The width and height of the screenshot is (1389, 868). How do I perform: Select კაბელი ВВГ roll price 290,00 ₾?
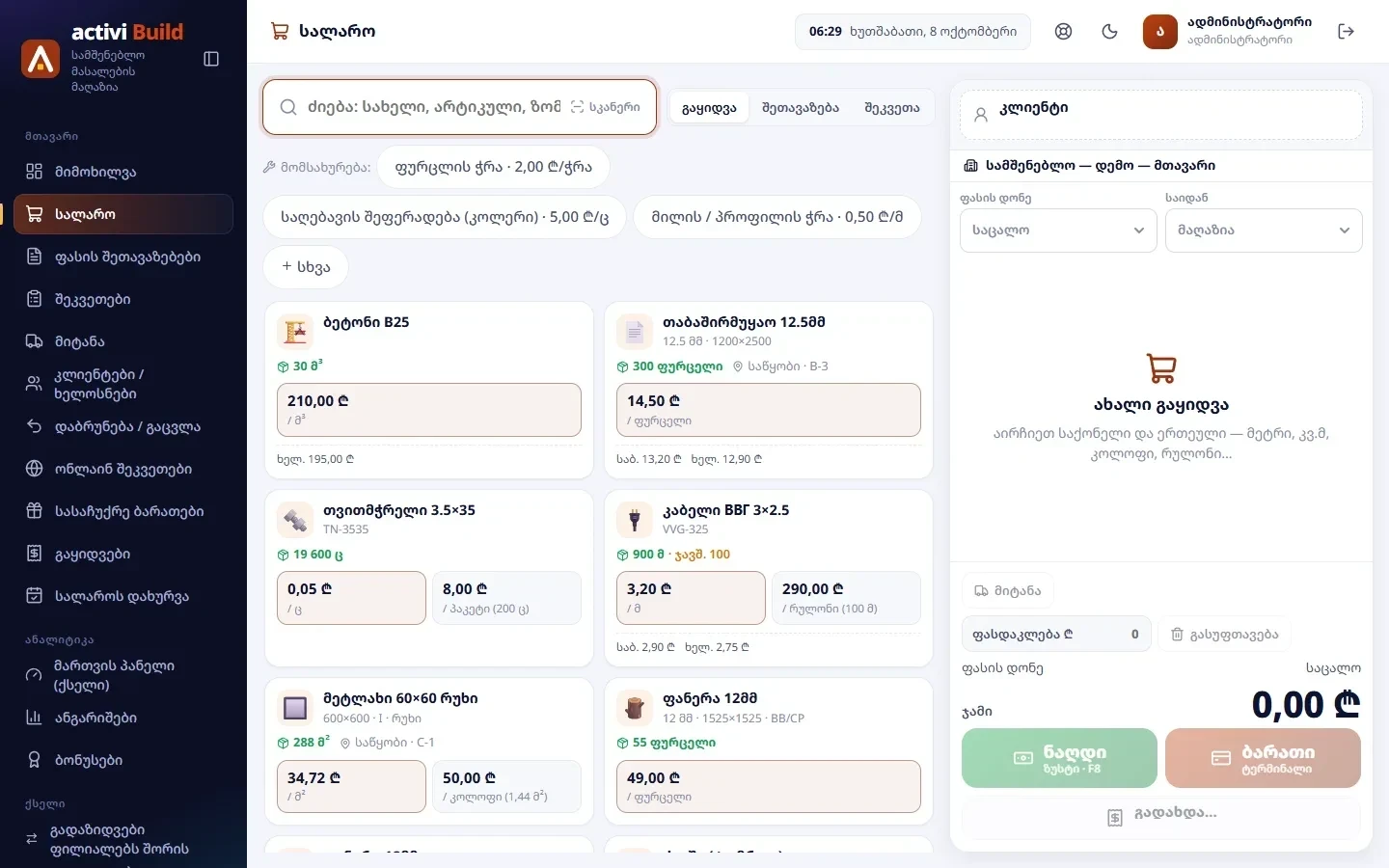tap(846, 598)
